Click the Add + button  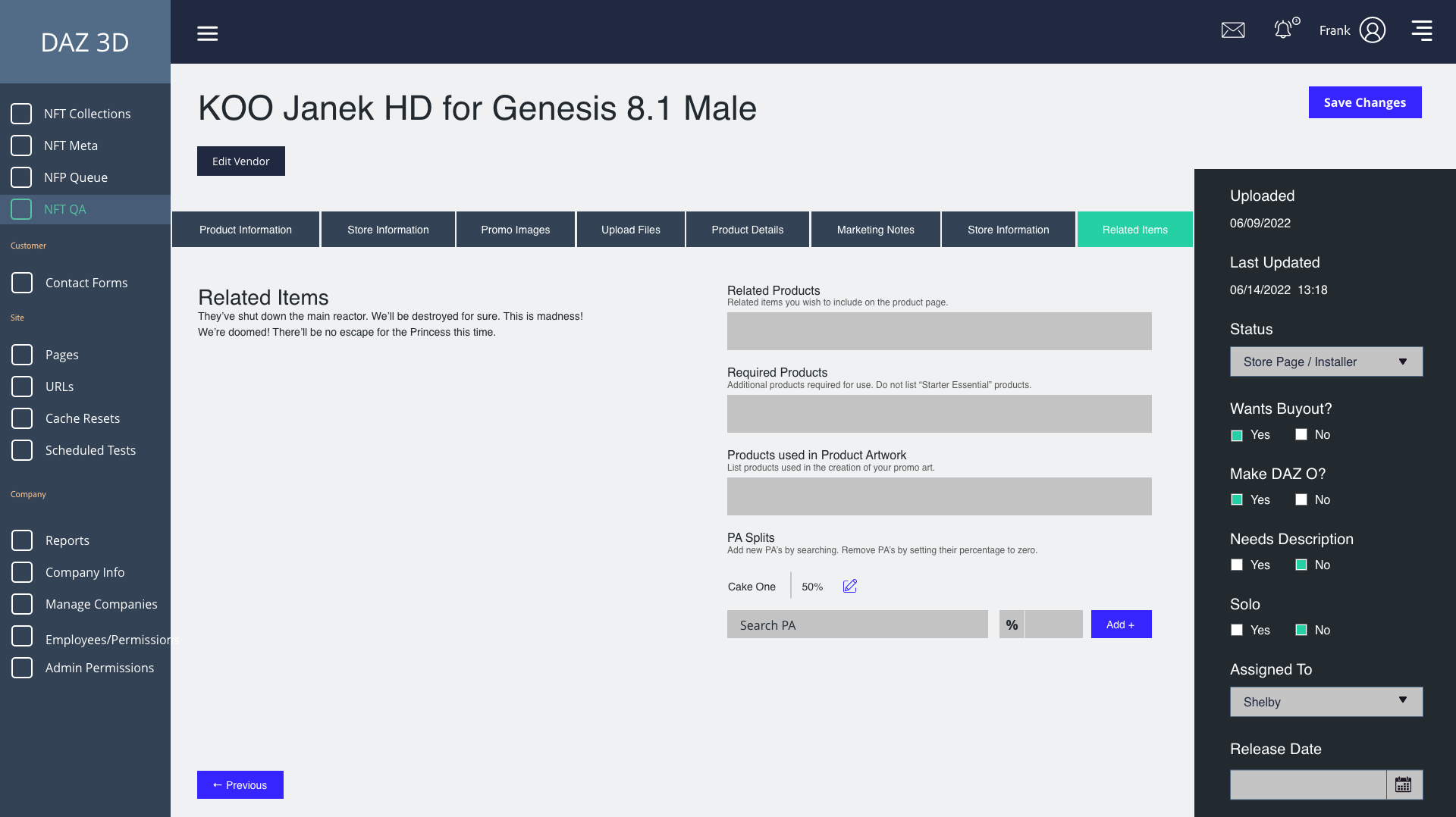[x=1121, y=624]
